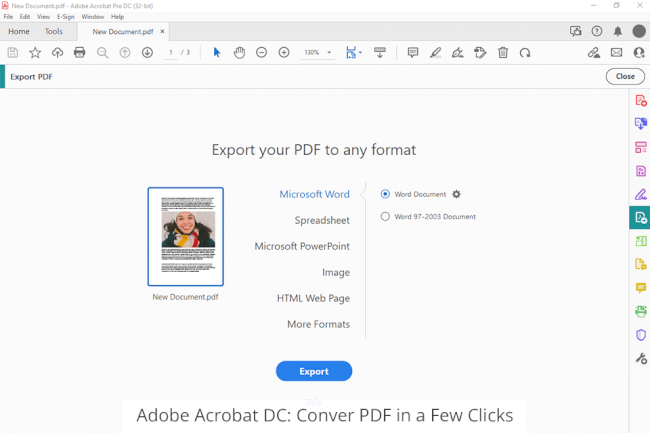The image size is (650, 433).
Task: Close the Export PDF panel
Action: click(x=625, y=76)
